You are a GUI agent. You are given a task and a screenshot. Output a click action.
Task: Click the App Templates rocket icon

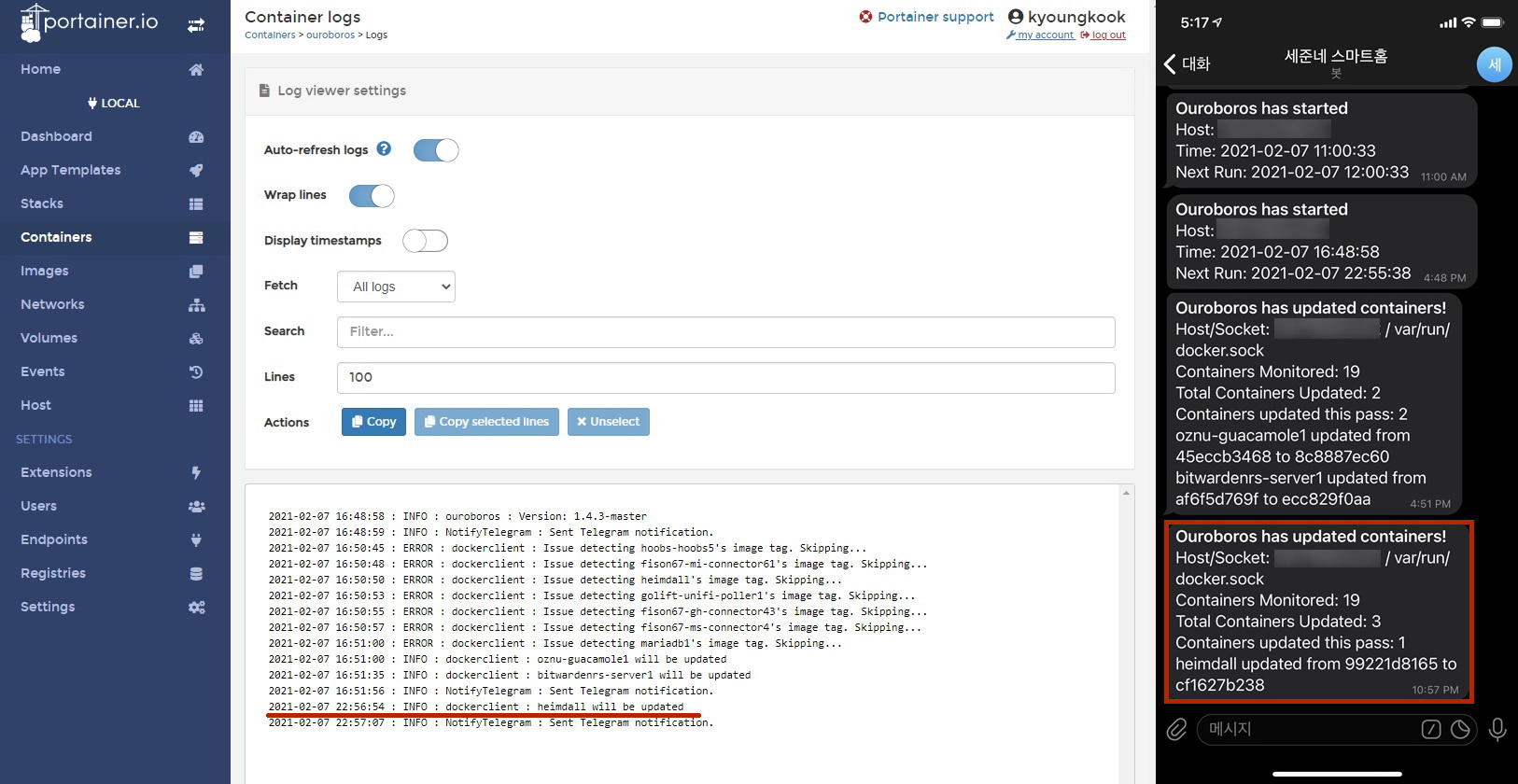[196, 170]
